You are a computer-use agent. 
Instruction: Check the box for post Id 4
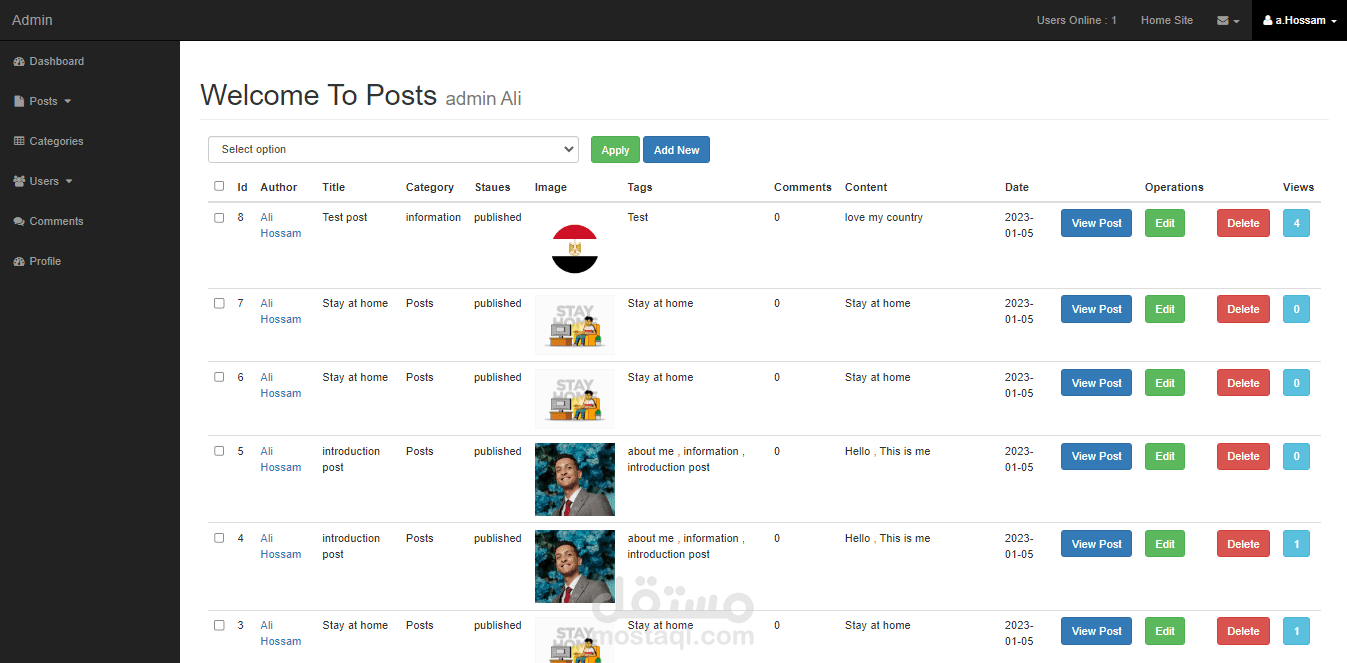point(219,538)
